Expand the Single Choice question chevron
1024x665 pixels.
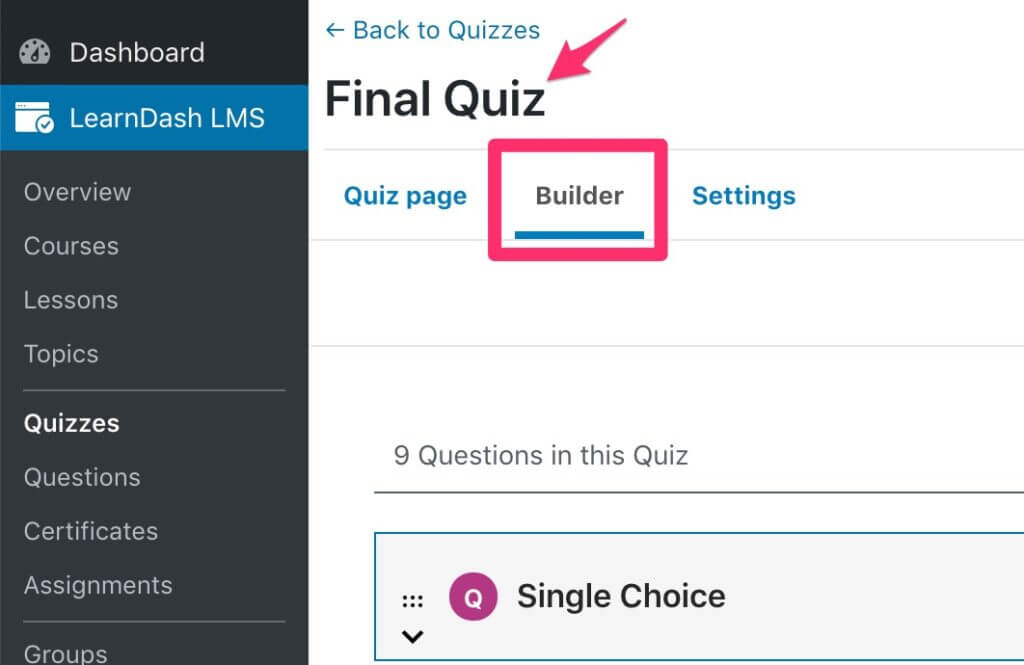(412, 636)
